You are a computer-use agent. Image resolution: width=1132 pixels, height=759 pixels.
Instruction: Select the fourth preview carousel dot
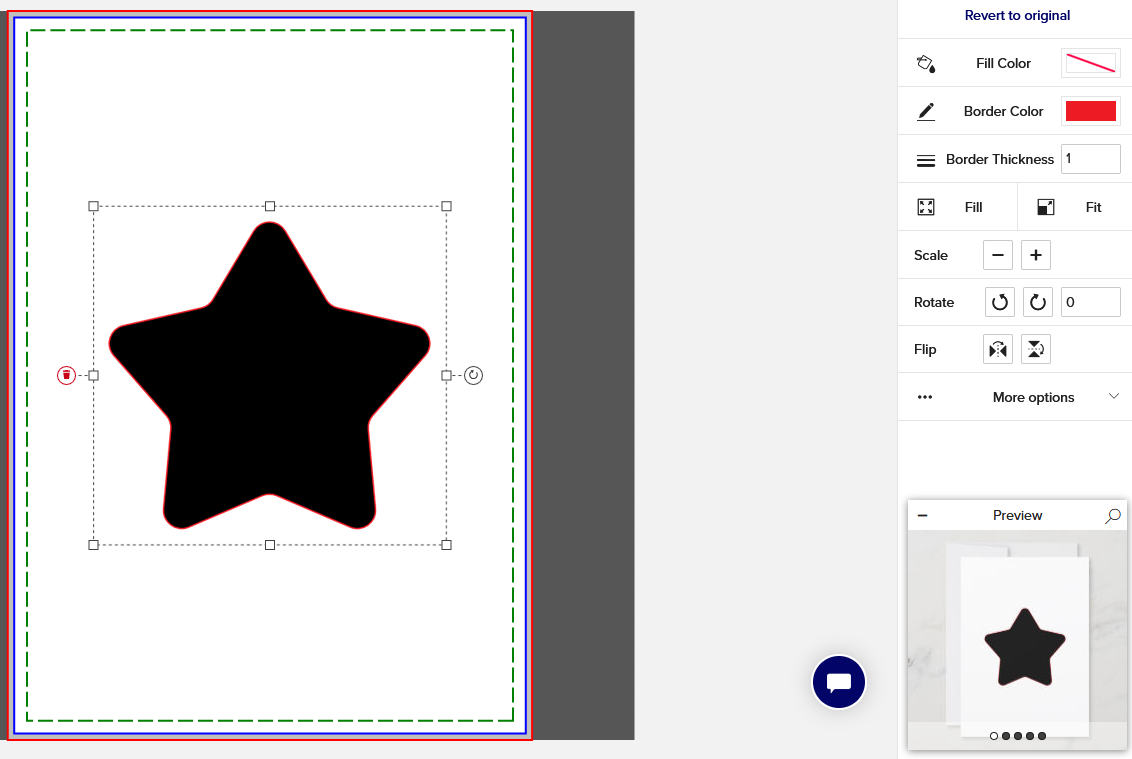coord(1029,736)
